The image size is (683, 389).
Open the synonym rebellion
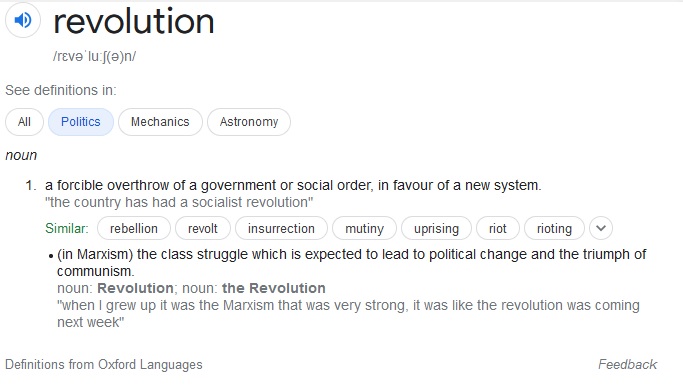[134, 228]
